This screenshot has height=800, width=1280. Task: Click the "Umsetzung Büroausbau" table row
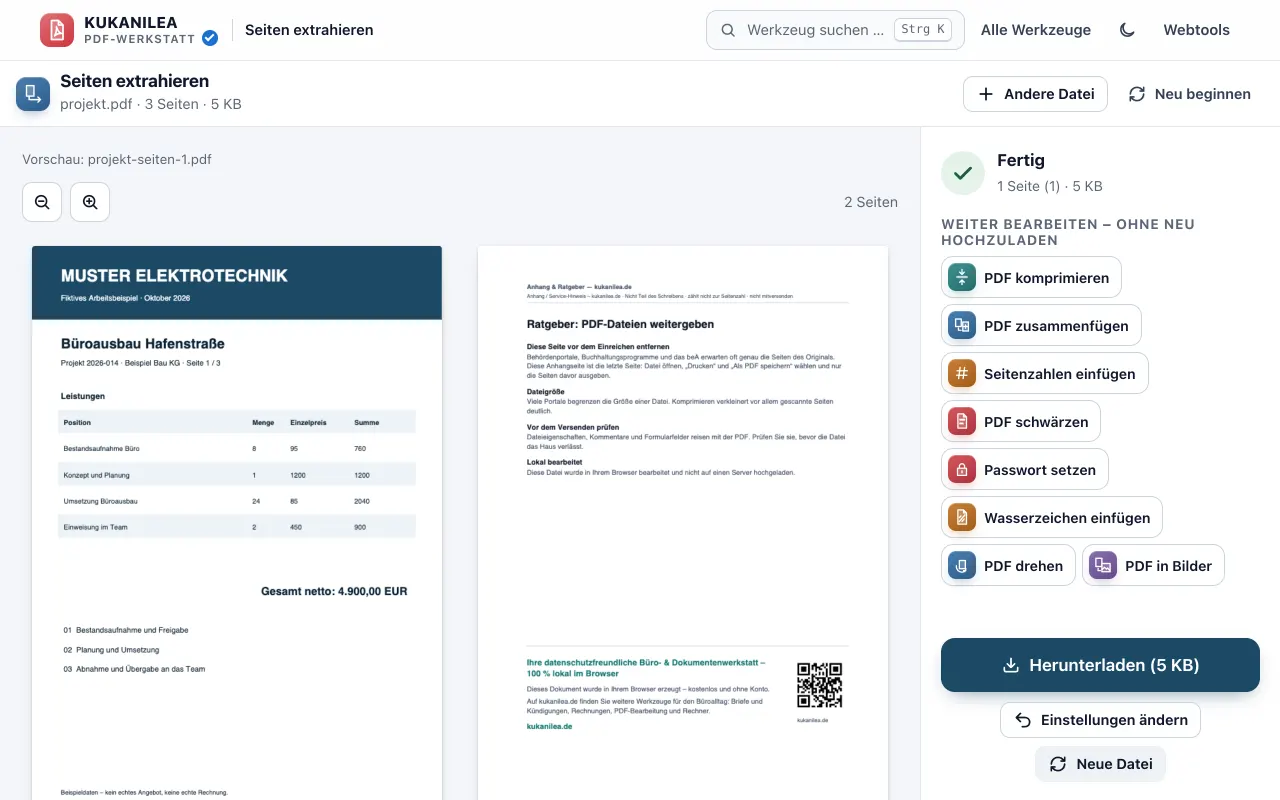(x=237, y=501)
